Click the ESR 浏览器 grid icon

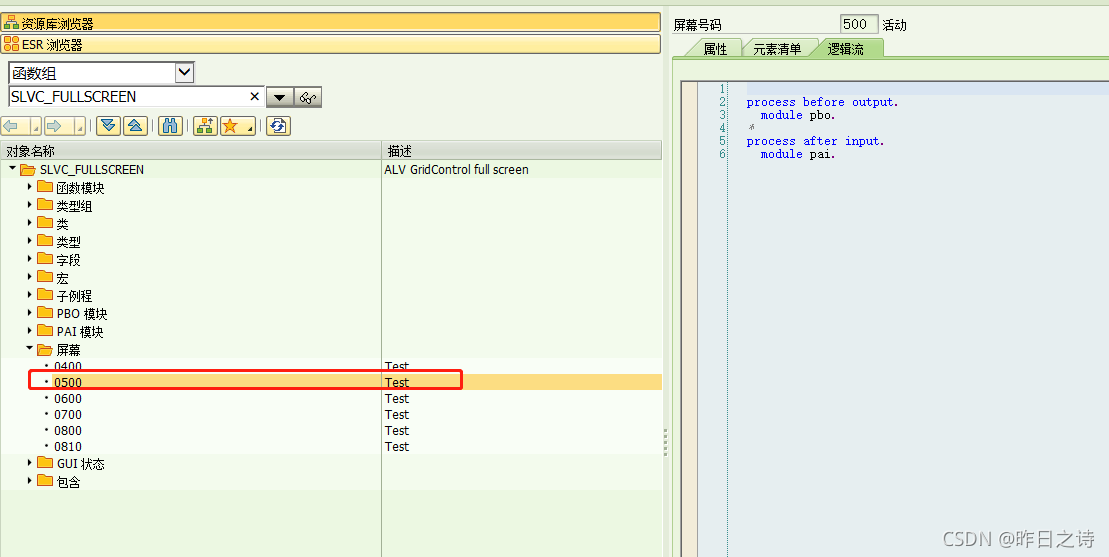pos(11,45)
